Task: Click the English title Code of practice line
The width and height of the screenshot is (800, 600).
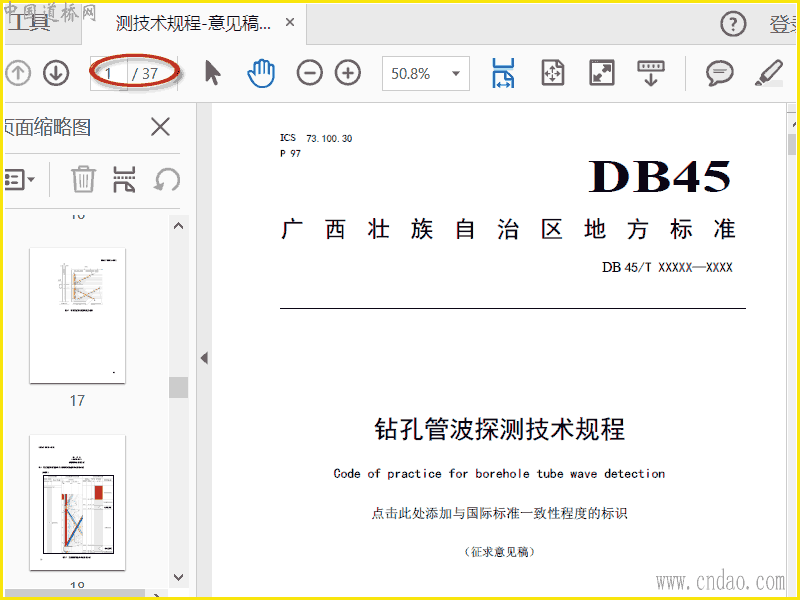Action: point(499,474)
